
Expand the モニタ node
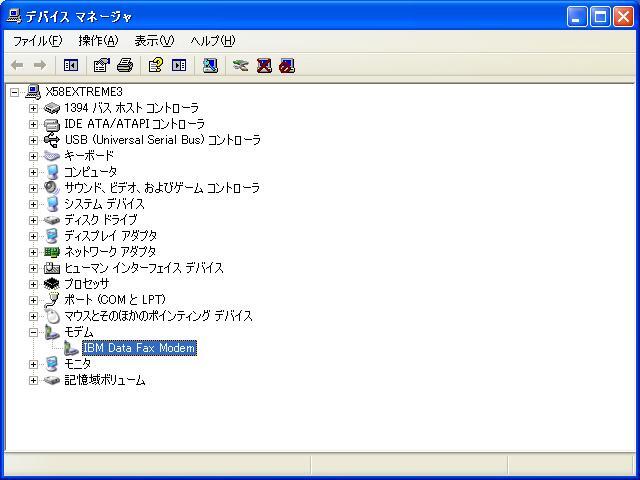(x=33, y=364)
